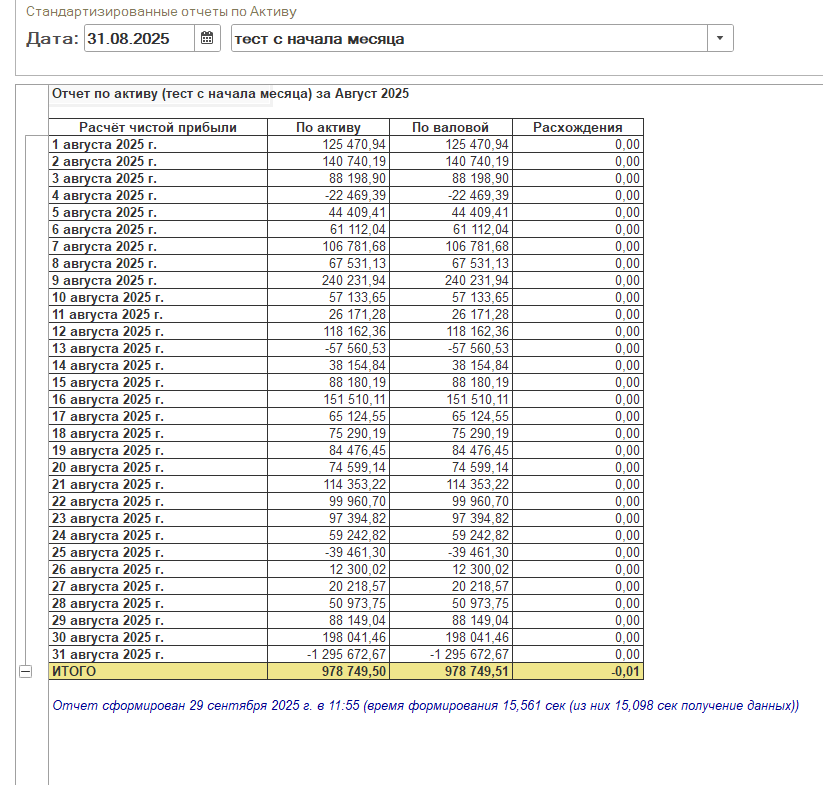
Task: Select the row '4 августа 2025 г.'
Action: [346, 195]
